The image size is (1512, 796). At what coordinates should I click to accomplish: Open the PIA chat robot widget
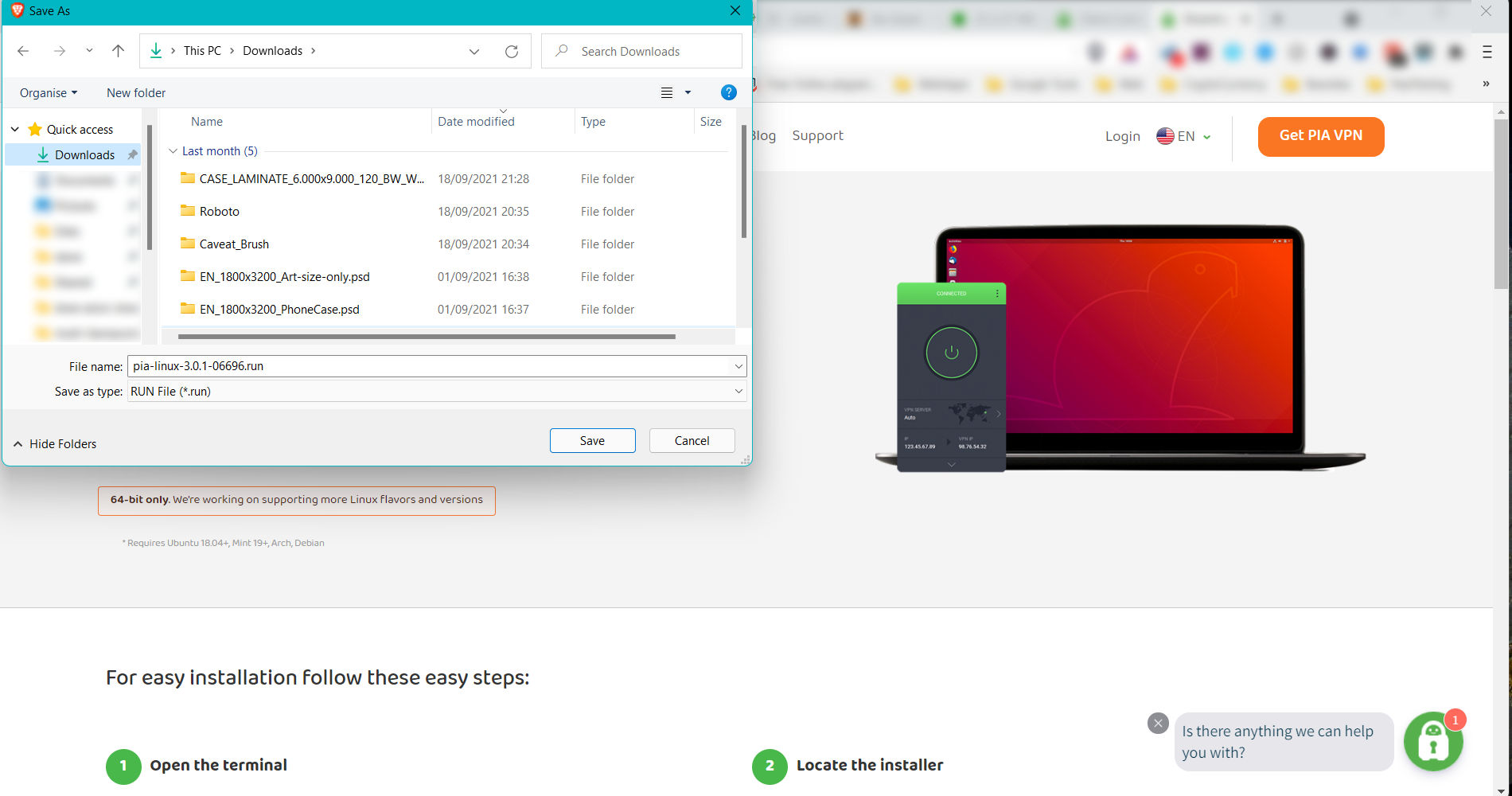click(x=1433, y=741)
